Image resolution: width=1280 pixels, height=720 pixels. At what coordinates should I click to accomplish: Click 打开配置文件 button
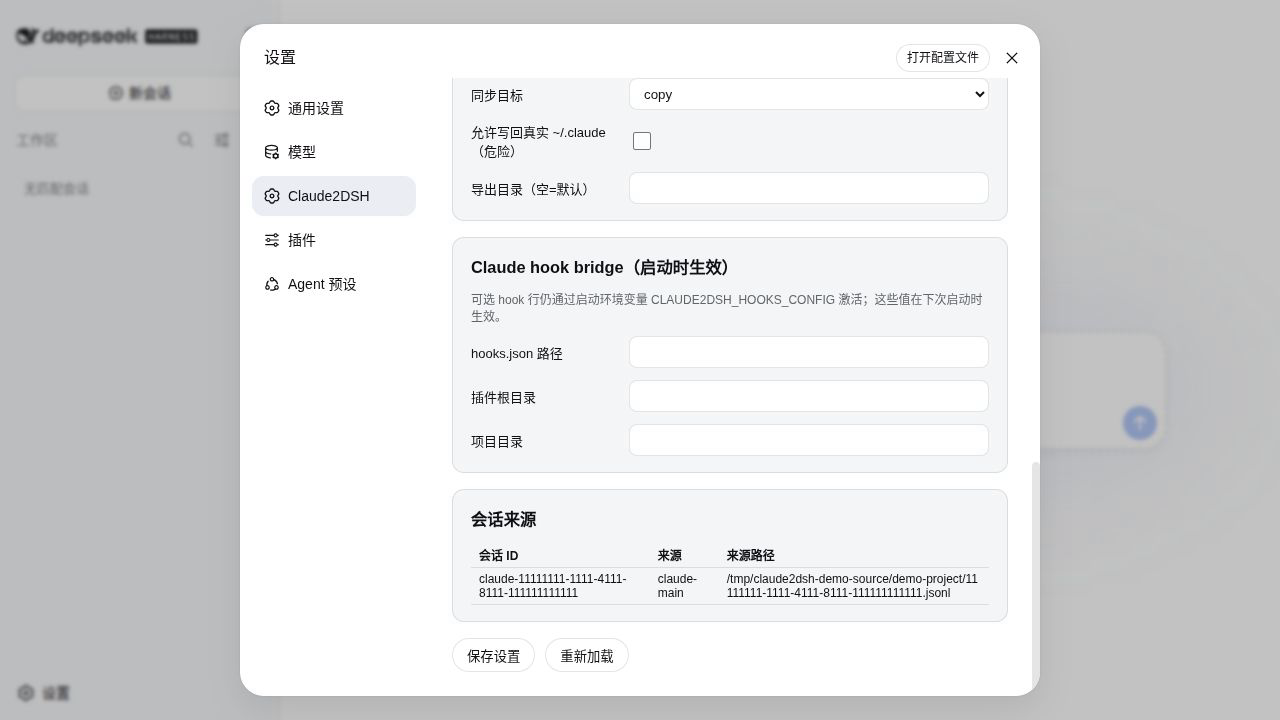[x=943, y=58]
